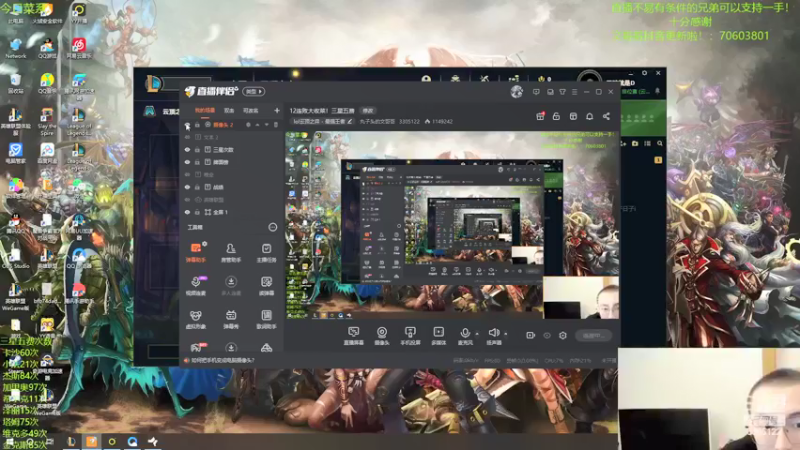Viewport: 800px width, 450px height.
Task: Open notifications bell icon
Action: (589, 116)
